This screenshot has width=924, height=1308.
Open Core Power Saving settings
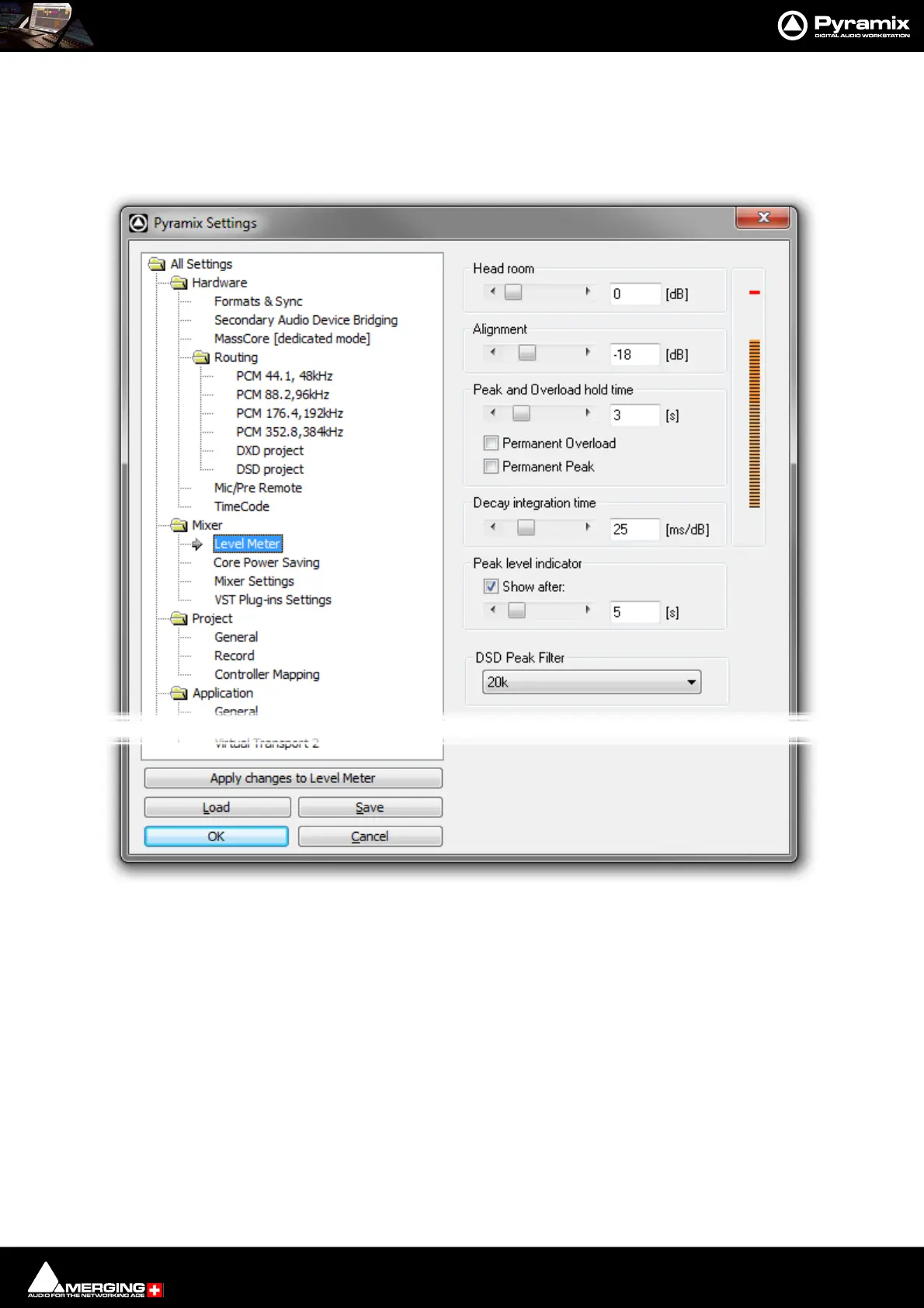[266, 562]
